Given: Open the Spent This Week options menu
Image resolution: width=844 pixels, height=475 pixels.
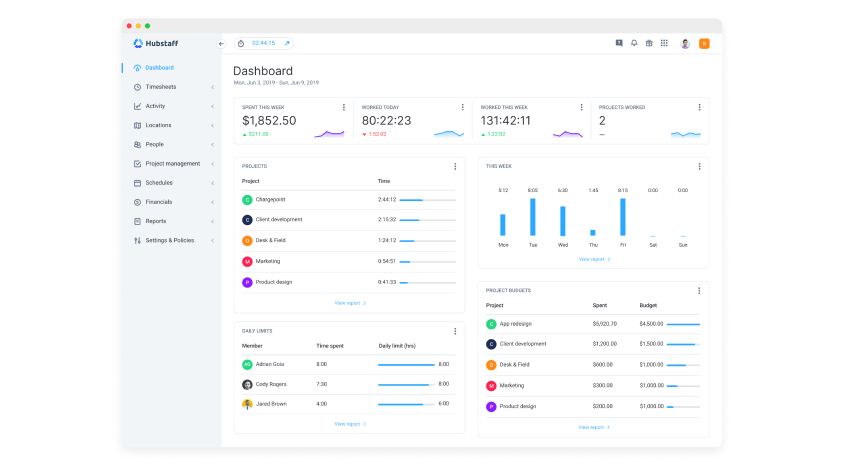Looking at the screenshot, I should 343,107.
